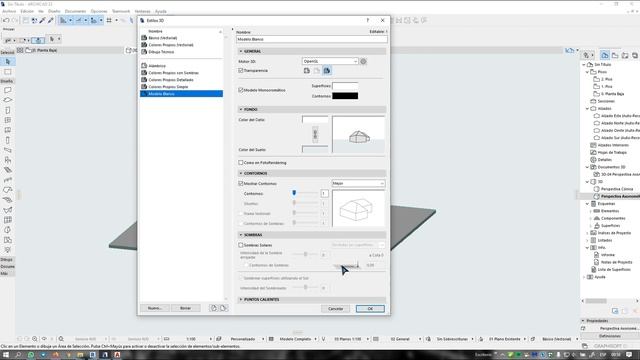This screenshot has height=360, width=640.
Task: Enable the Sombras Solares checkbox
Action: point(241,245)
